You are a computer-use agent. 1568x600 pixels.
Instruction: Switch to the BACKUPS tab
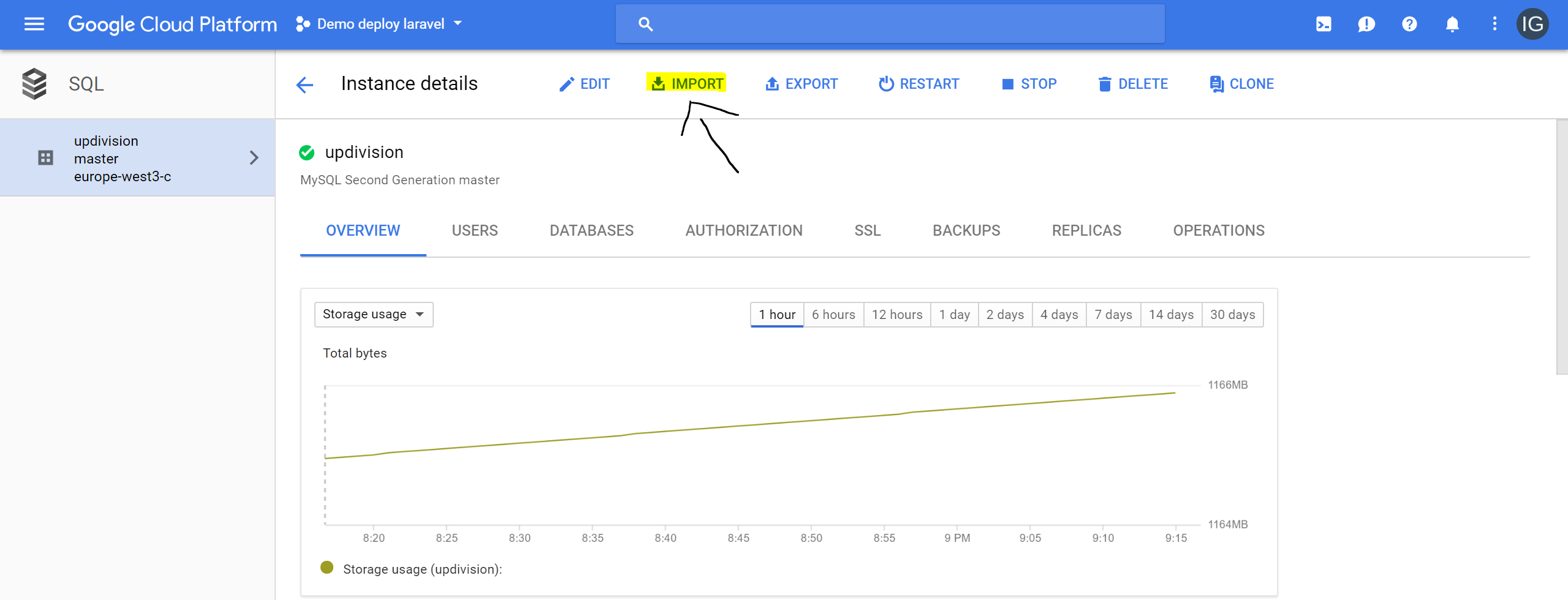point(966,230)
